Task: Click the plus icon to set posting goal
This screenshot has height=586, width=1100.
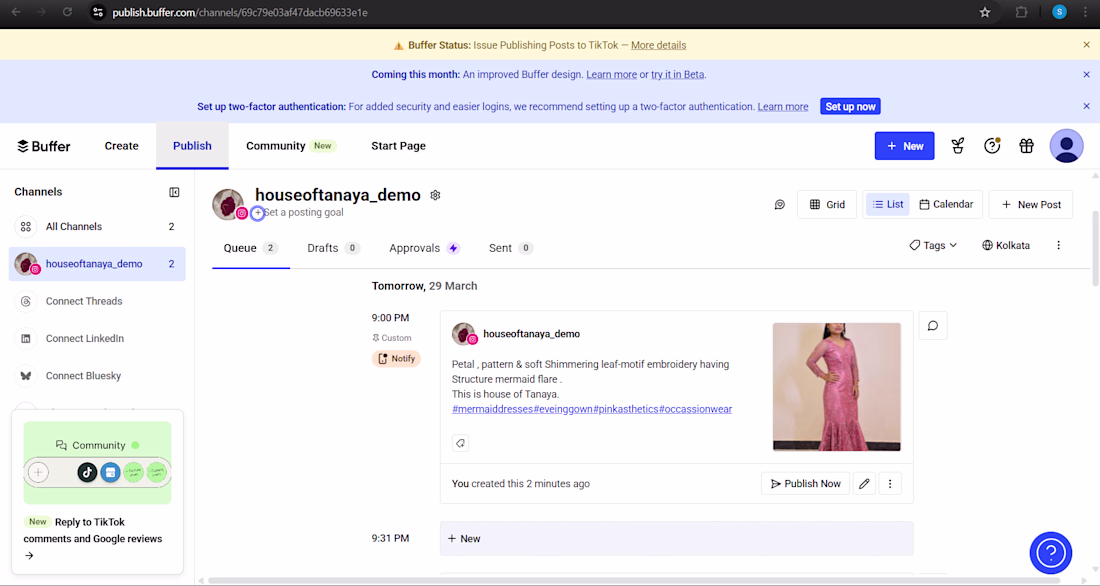Action: click(x=257, y=213)
